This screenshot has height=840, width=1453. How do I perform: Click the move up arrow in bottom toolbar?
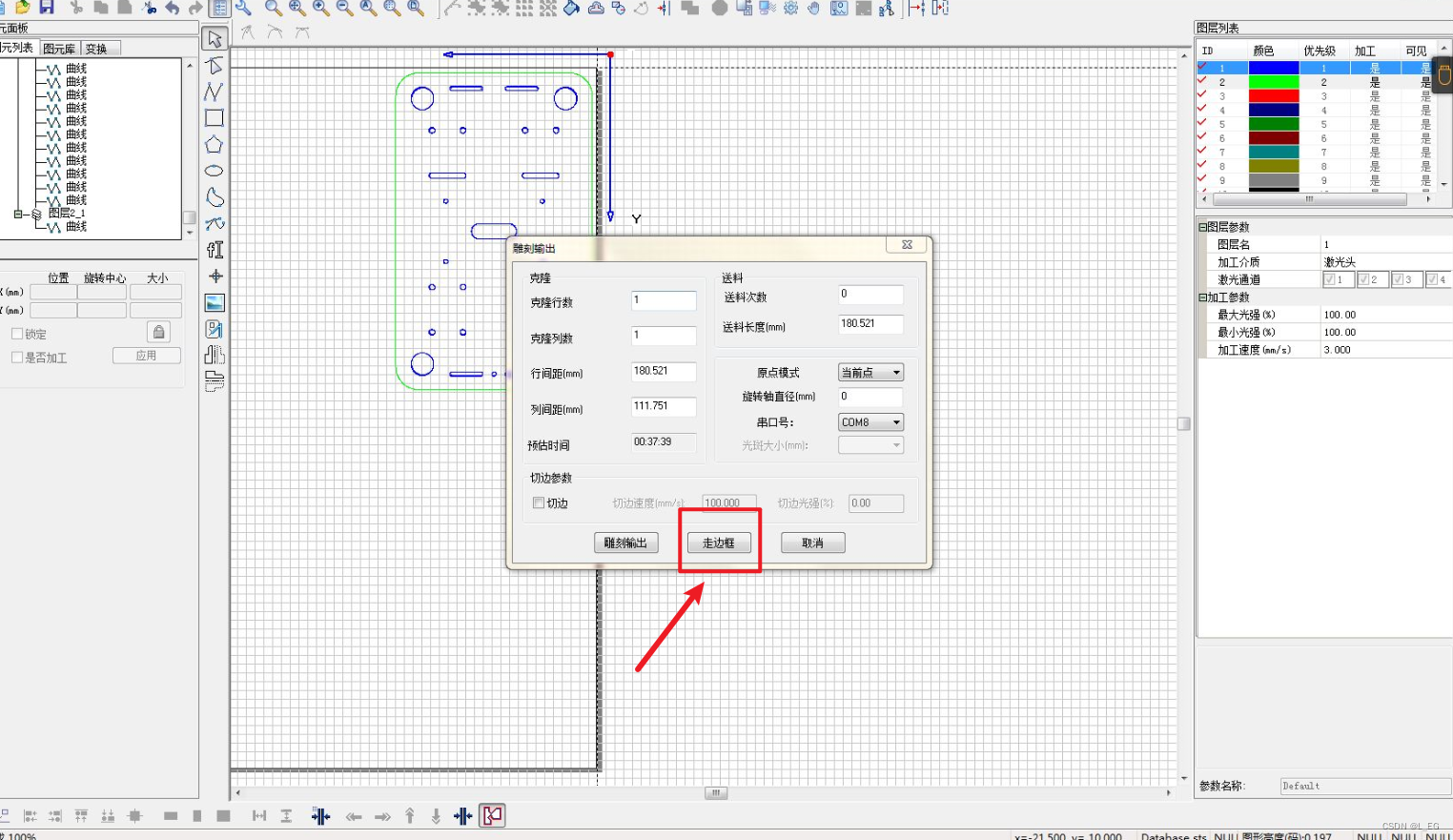coord(410,816)
